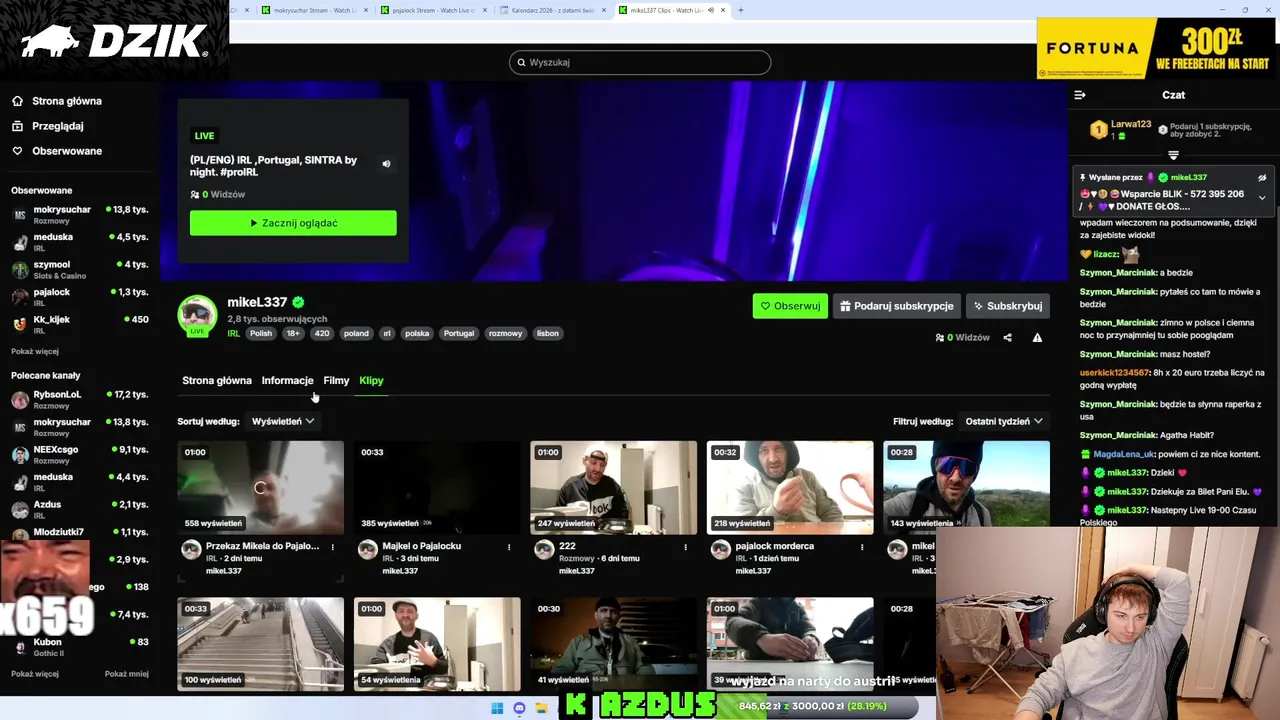1280x720 pixels.
Task: Switch to the Strona główna channel tab
Action: [217, 381]
